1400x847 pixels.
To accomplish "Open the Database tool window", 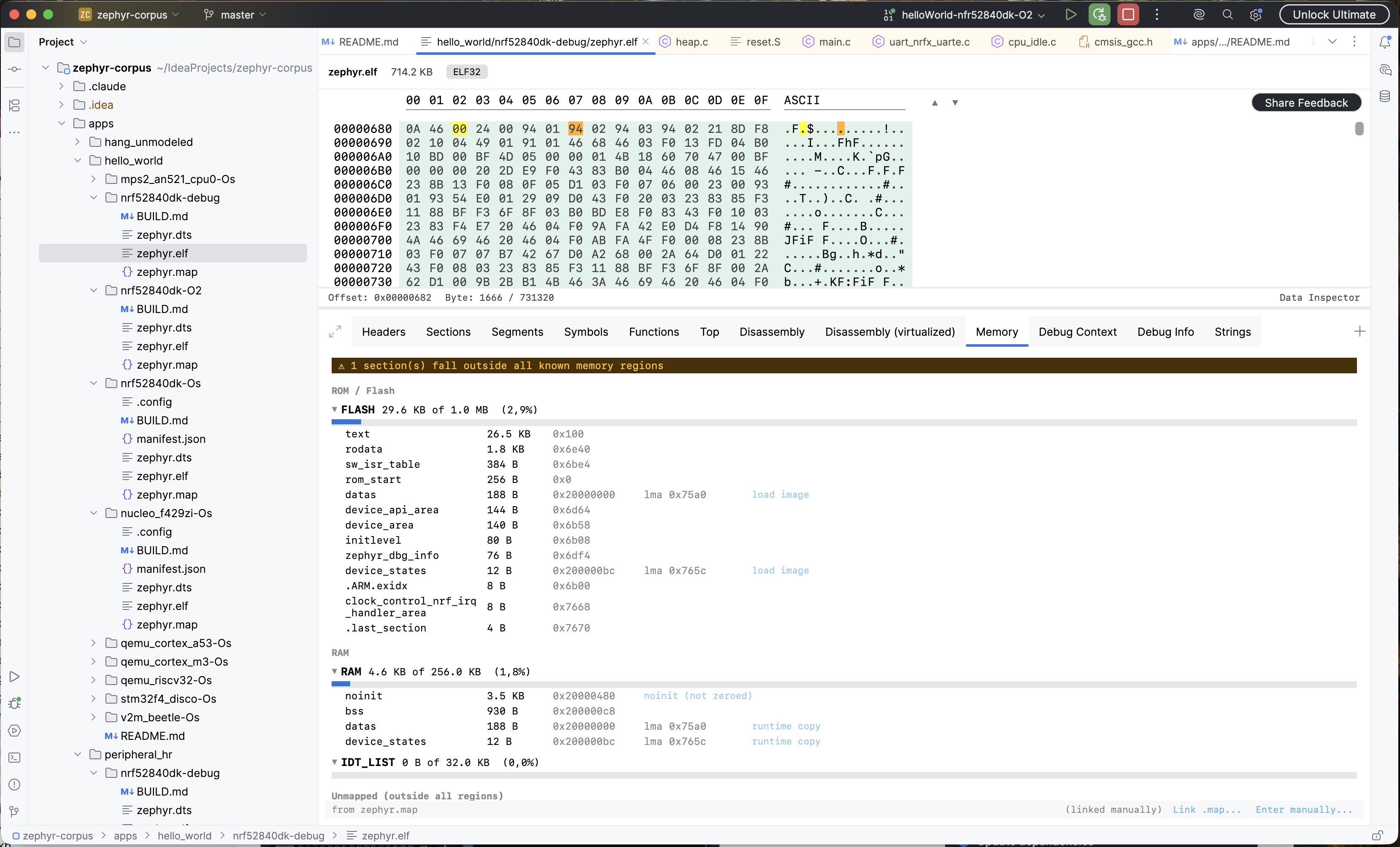I will click(x=1385, y=97).
